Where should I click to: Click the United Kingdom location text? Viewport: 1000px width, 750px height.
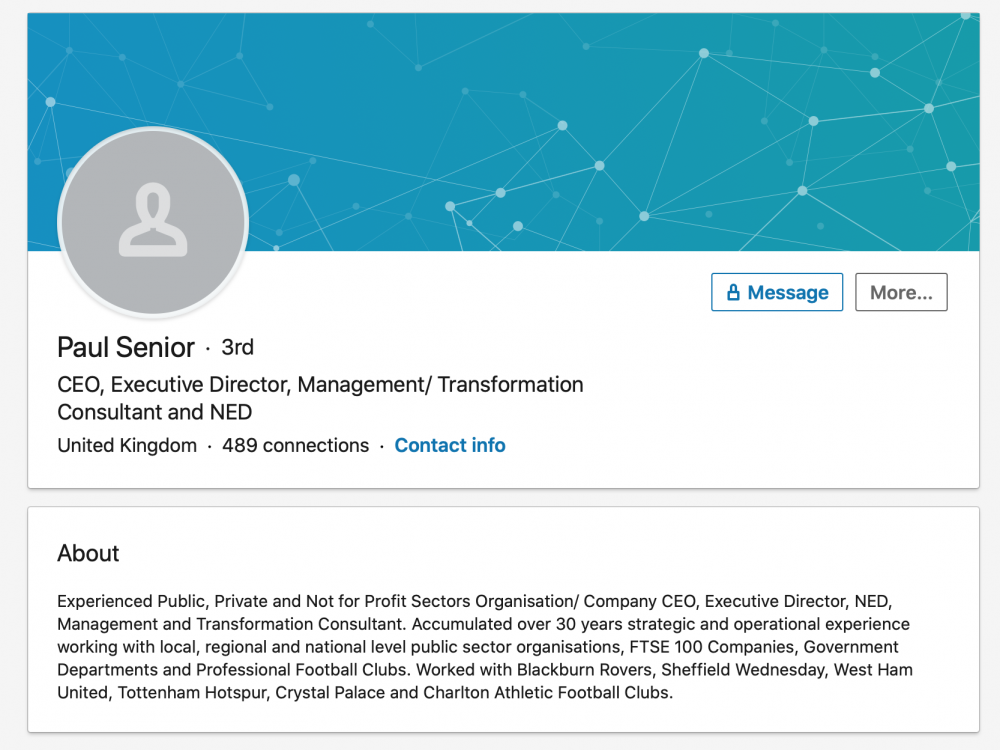(127, 446)
